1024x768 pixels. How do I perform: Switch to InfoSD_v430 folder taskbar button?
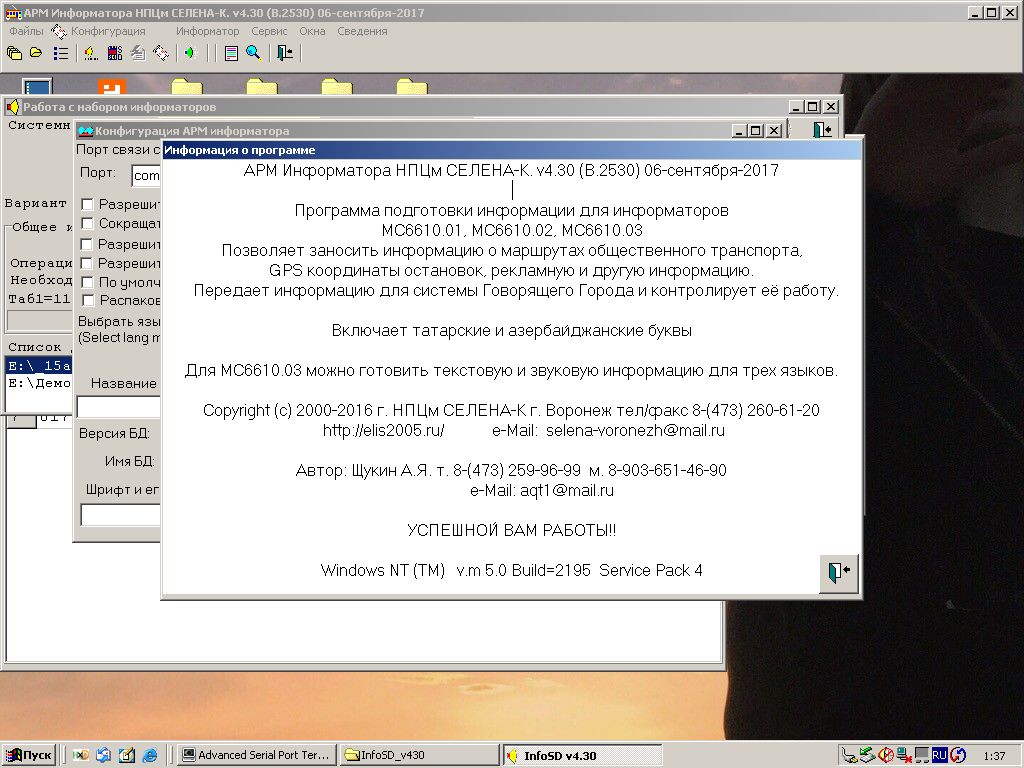[x=420, y=755]
